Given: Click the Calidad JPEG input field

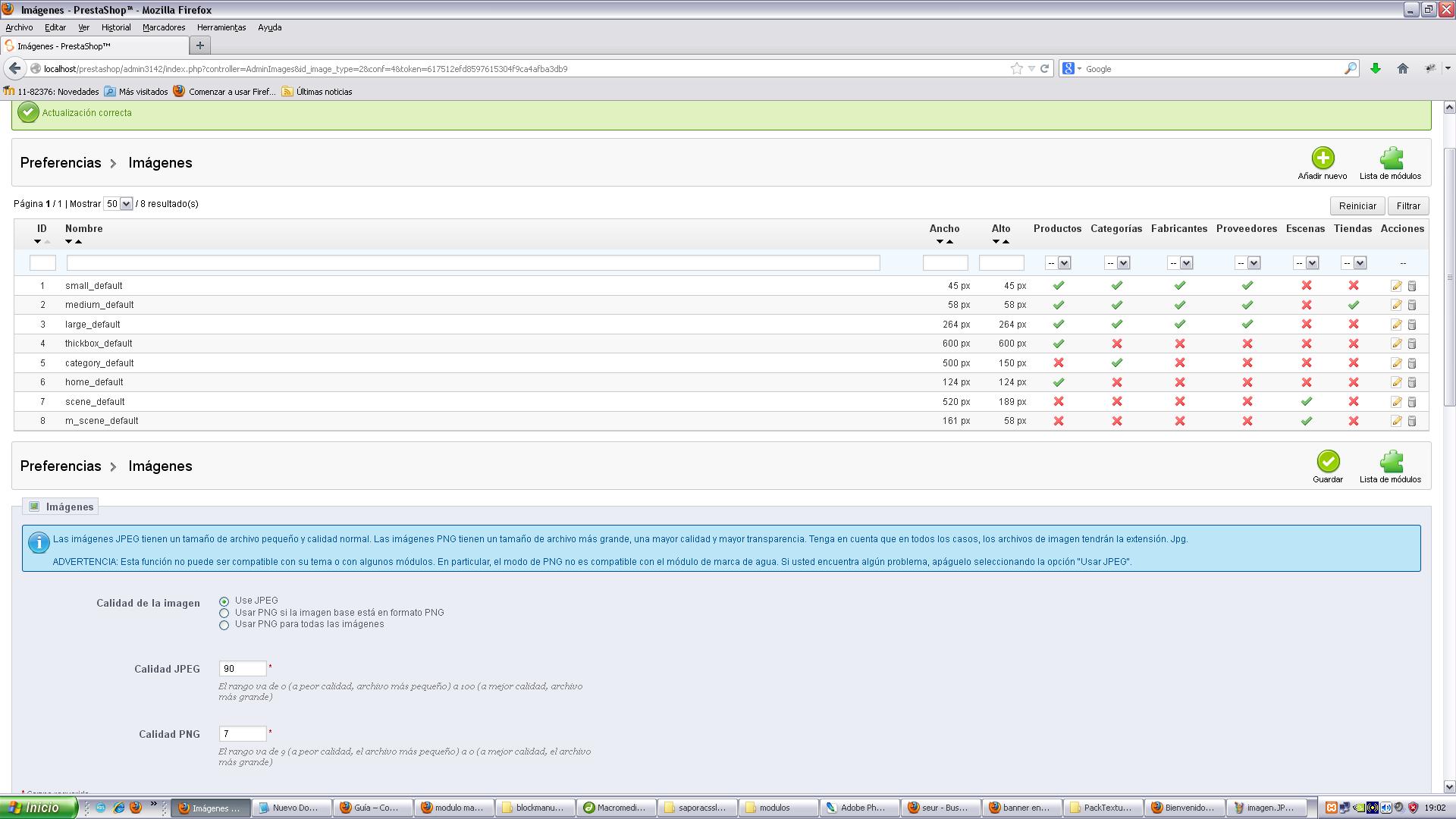Looking at the screenshot, I should coord(243,669).
